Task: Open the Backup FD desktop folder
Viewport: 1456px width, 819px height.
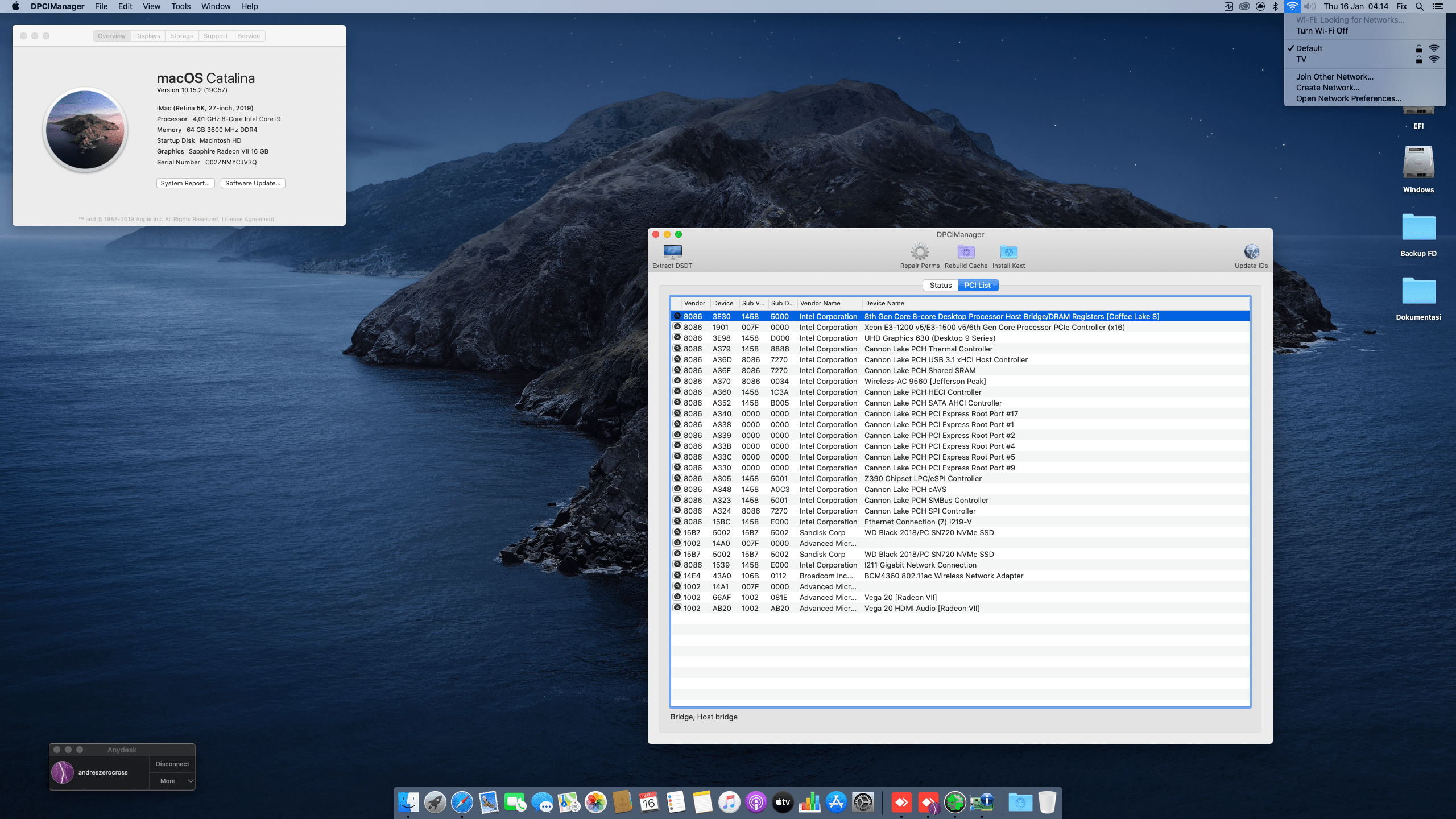Action: pyautogui.click(x=1418, y=229)
